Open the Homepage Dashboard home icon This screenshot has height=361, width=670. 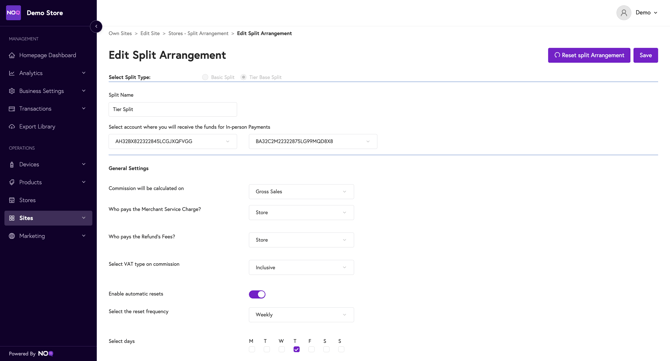click(12, 55)
